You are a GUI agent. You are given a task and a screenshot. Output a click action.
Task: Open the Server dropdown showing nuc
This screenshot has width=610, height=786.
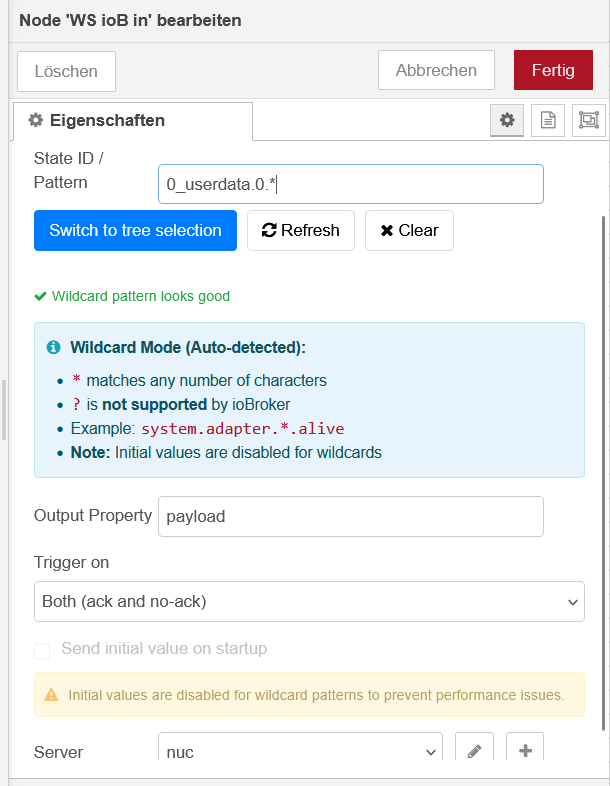pyautogui.click(x=300, y=752)
